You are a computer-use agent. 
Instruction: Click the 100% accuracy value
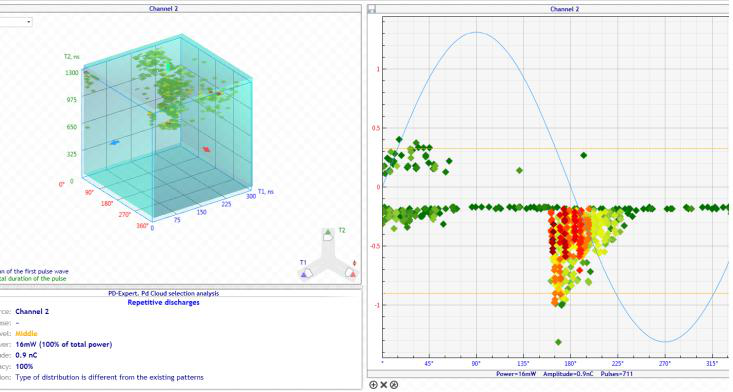23,366
